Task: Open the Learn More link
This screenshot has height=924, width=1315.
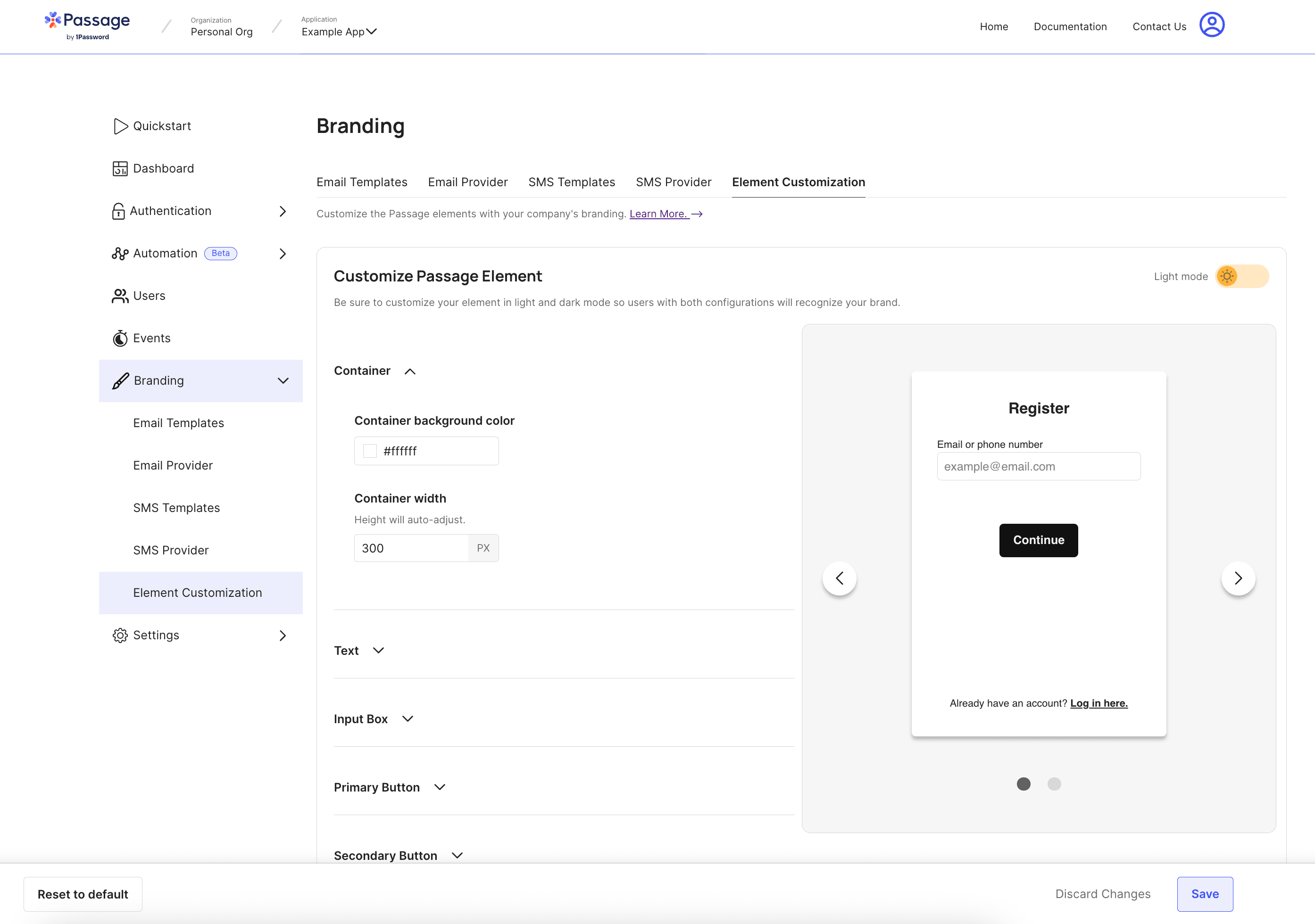Action: tap(659, 214)
